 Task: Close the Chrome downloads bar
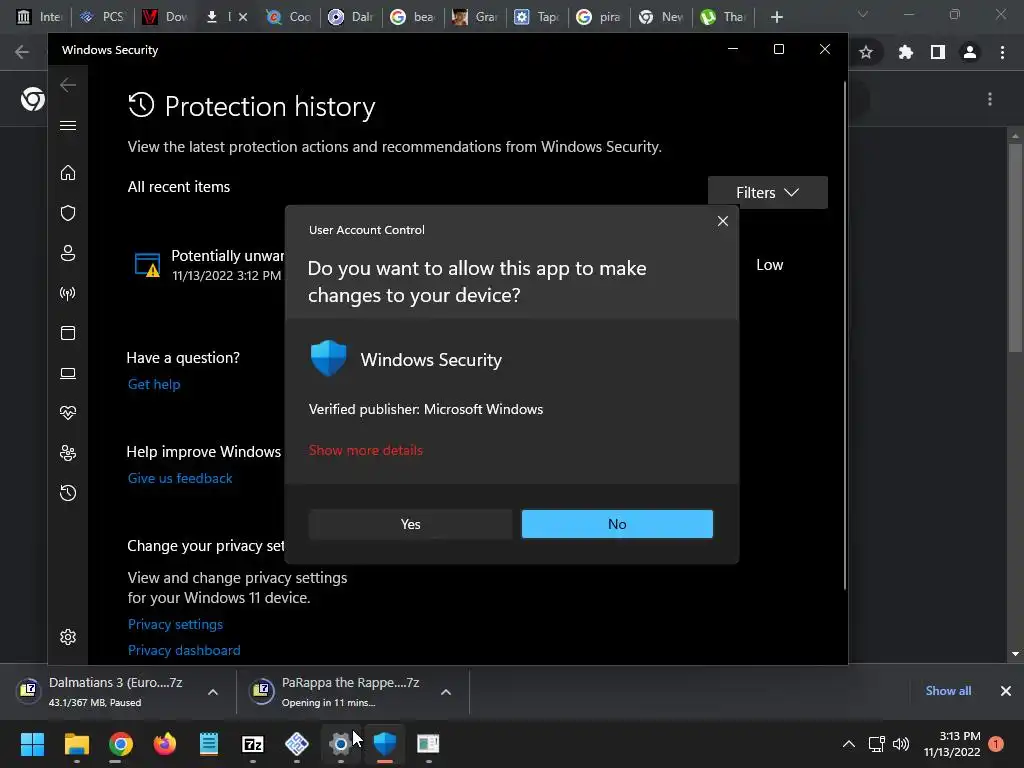[x=1006, y=691]
